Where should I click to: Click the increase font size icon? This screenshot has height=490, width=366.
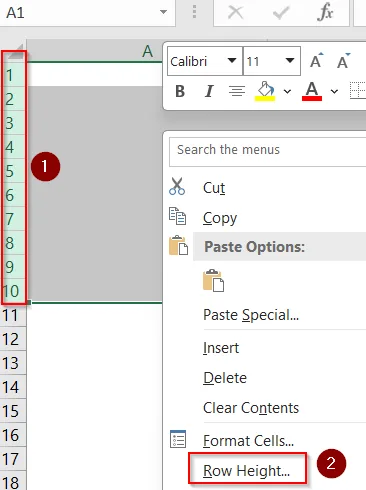[x=316, y=61]
